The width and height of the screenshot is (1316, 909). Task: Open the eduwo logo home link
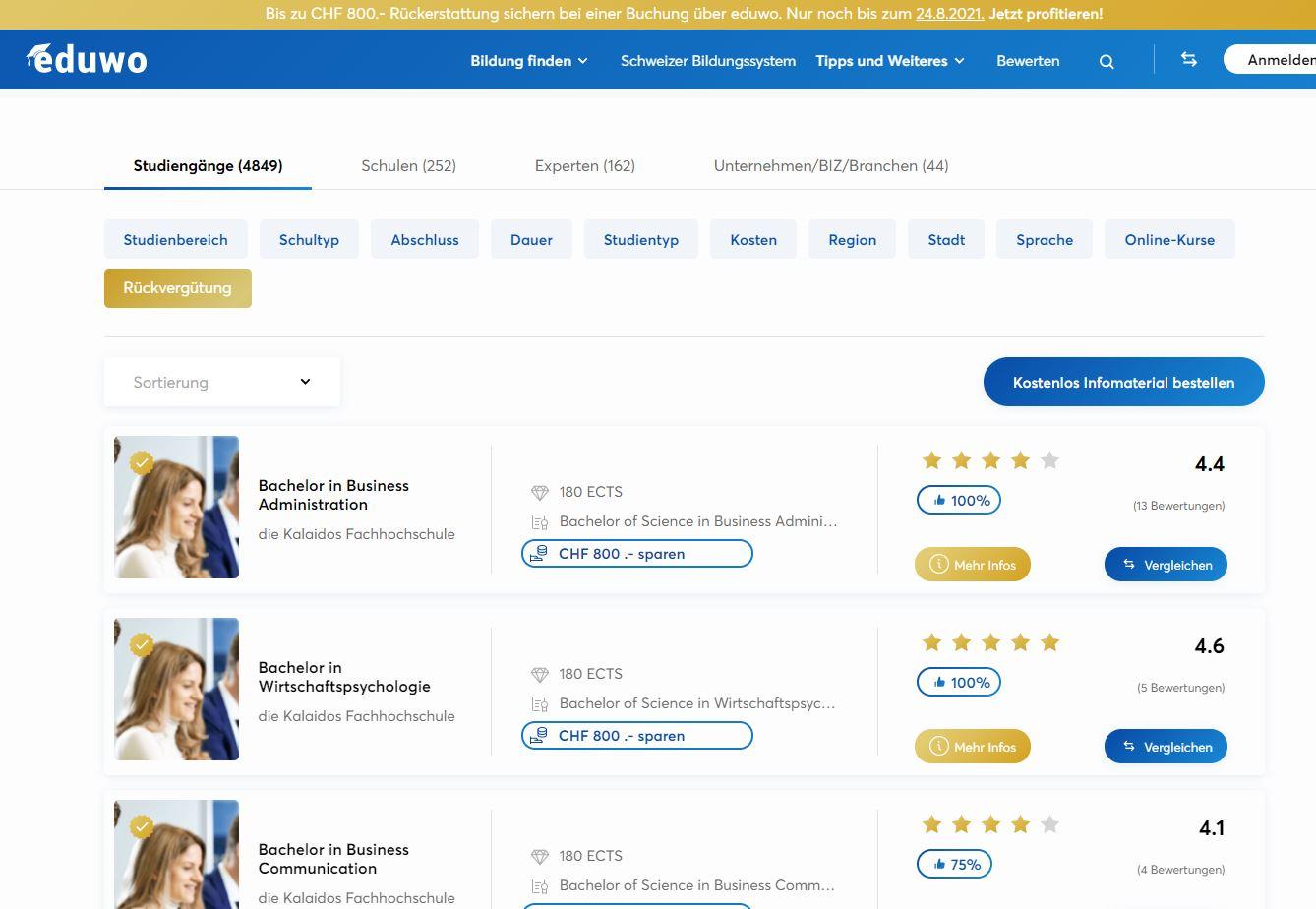pyautogui.click(x=87, y=59)
